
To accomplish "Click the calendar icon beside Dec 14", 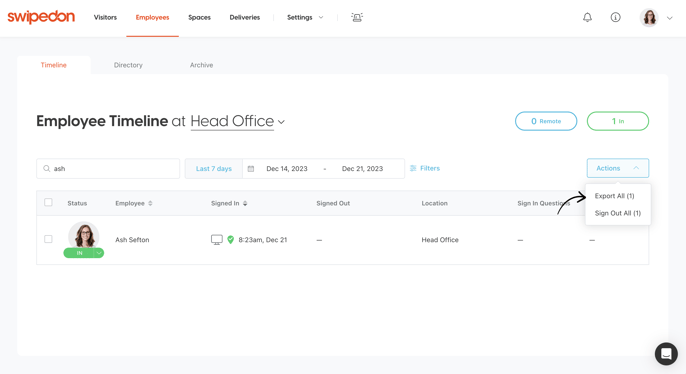I will (x=251, y=168).
